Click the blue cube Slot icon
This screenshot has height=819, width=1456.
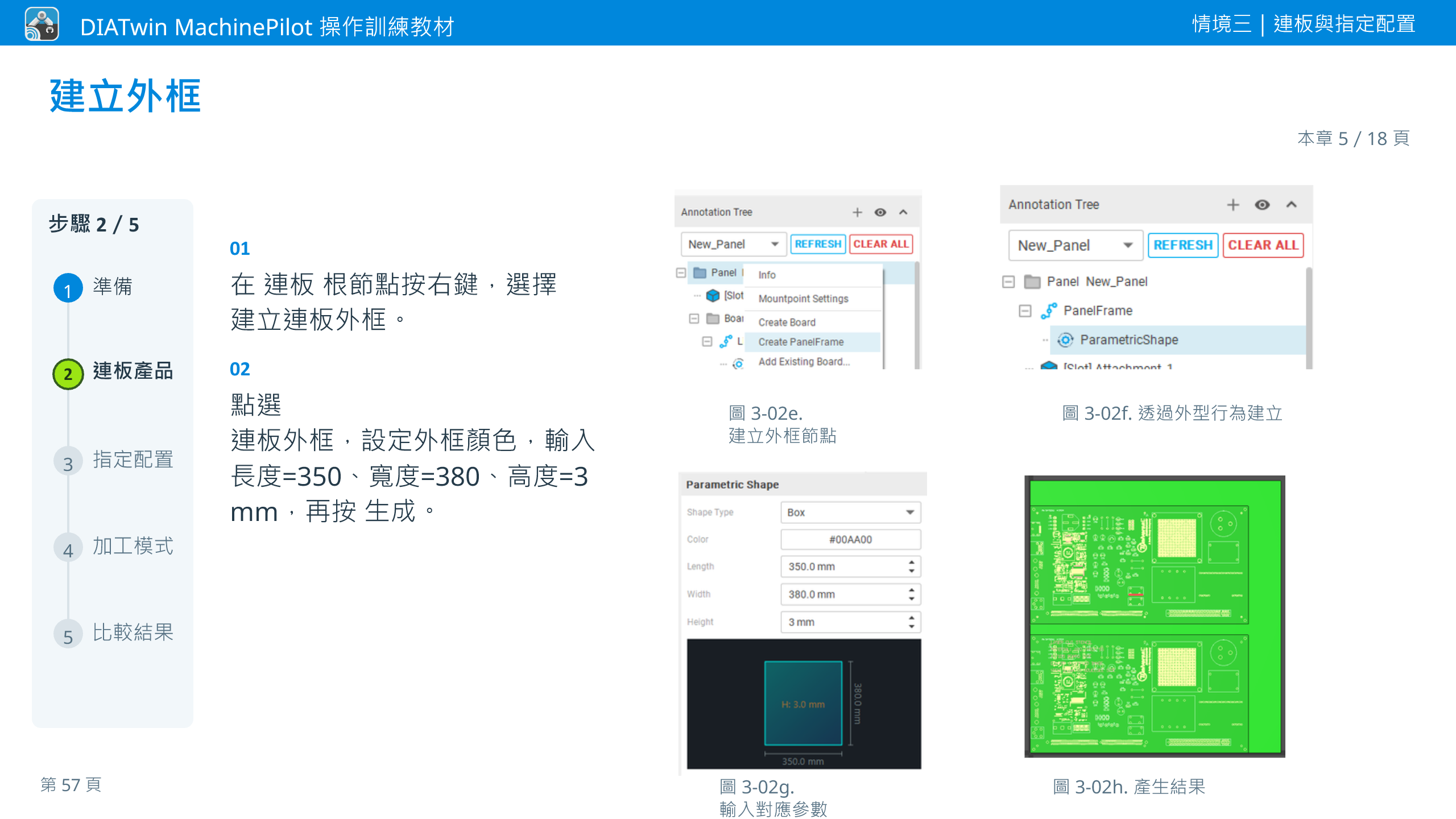pyautogui.click(x=713, y=296)
